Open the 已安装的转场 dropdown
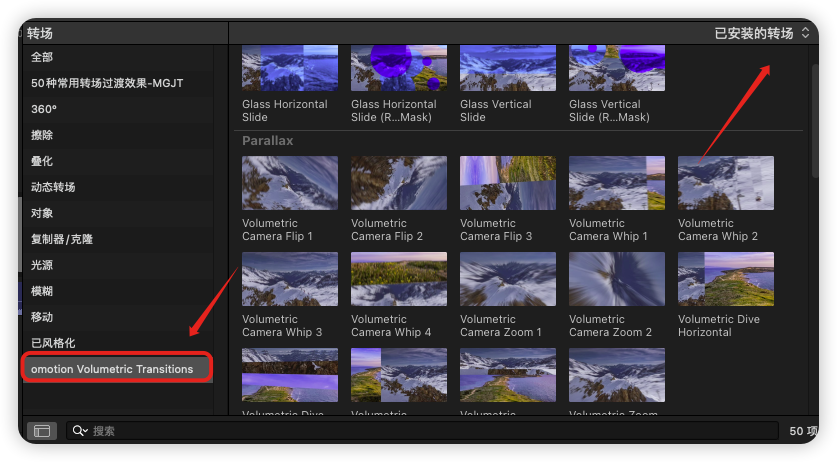837x462 pixels. pyautogui.click(x=762, y=33)
